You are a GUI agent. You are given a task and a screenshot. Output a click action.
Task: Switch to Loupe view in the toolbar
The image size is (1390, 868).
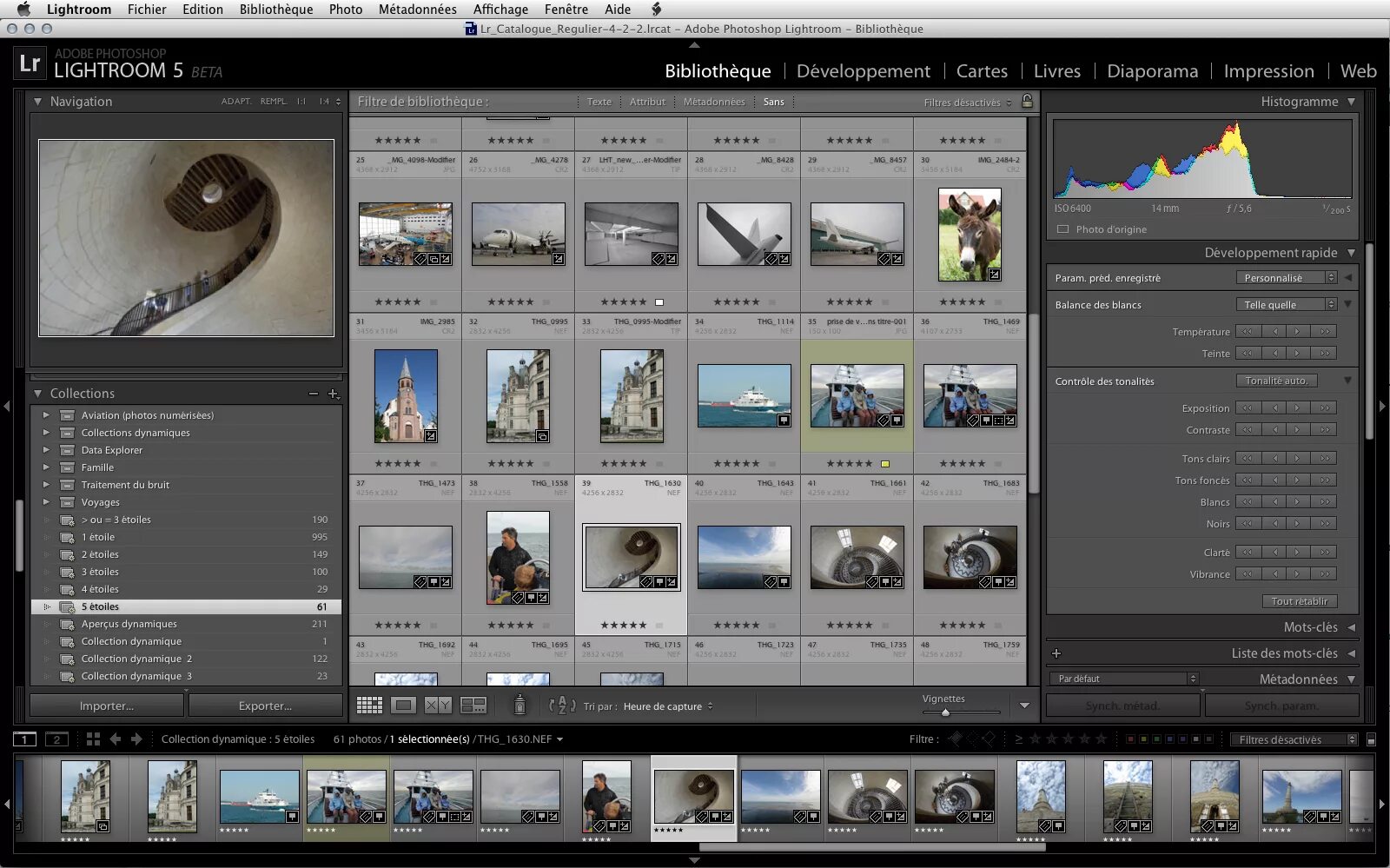(x=403, y=706)
